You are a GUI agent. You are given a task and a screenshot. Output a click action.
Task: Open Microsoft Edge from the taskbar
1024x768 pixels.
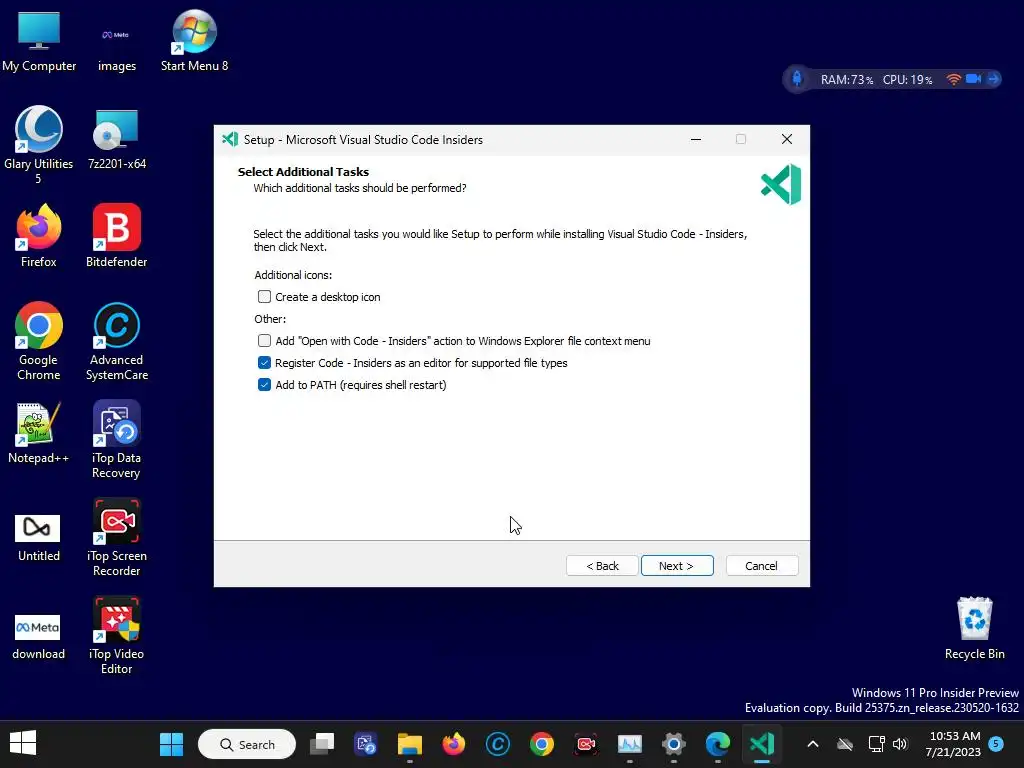(x=718, y=744)
